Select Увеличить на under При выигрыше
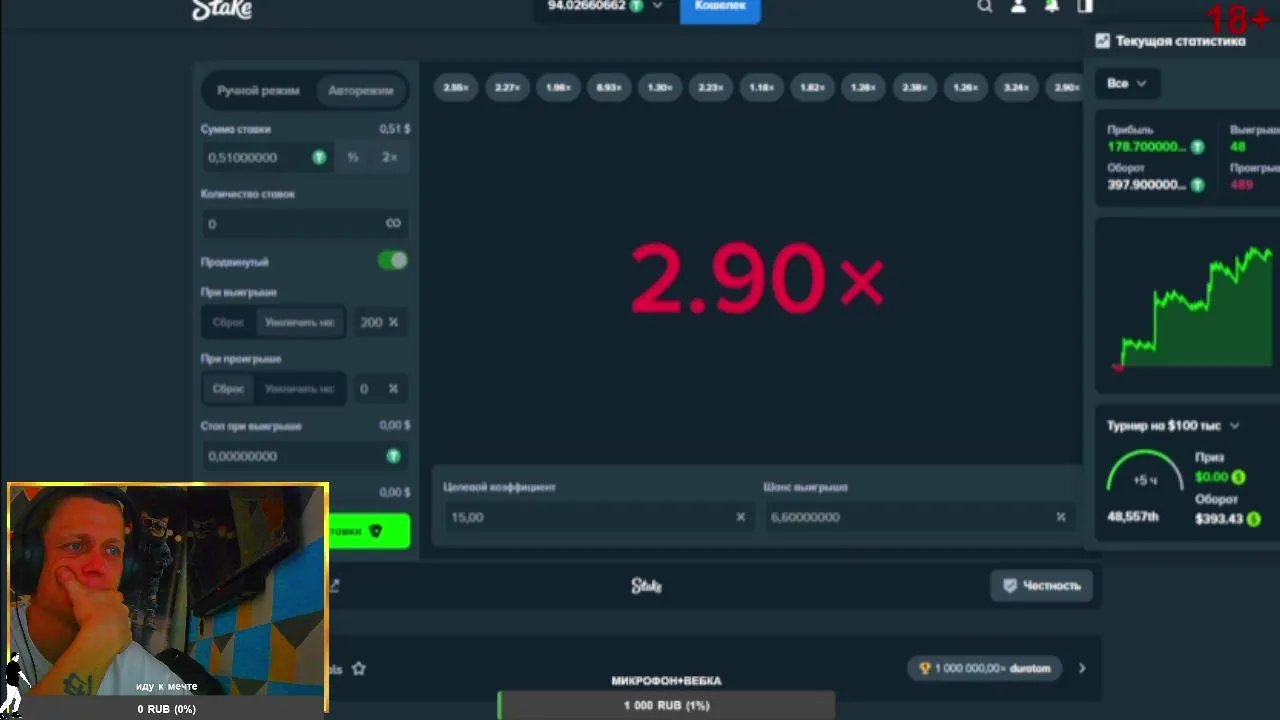 tap(299, 322)
